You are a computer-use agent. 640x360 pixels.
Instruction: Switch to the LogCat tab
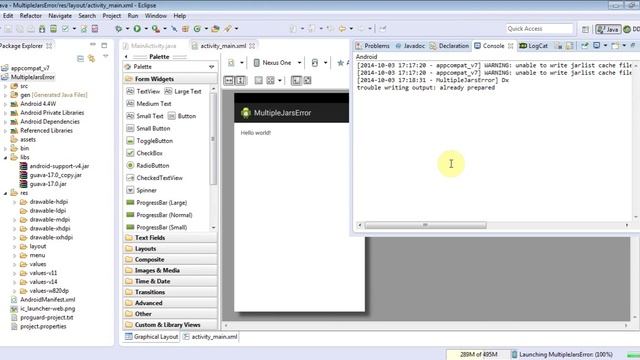(533, 46)
